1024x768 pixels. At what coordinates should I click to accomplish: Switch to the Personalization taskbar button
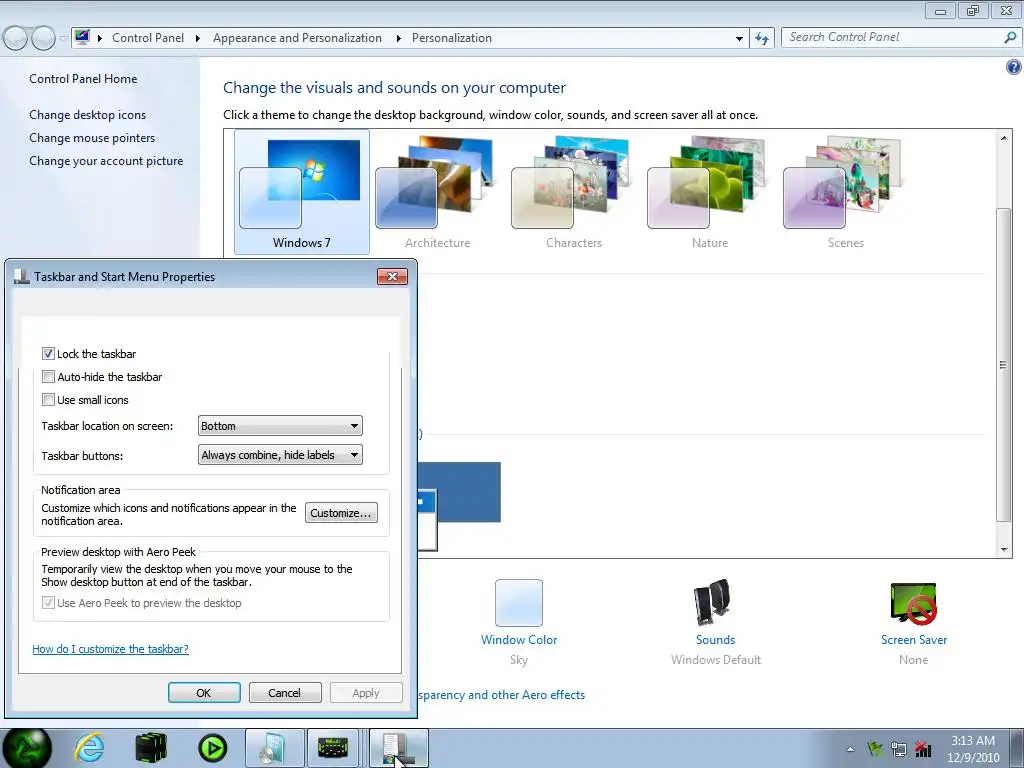(274, 748)
